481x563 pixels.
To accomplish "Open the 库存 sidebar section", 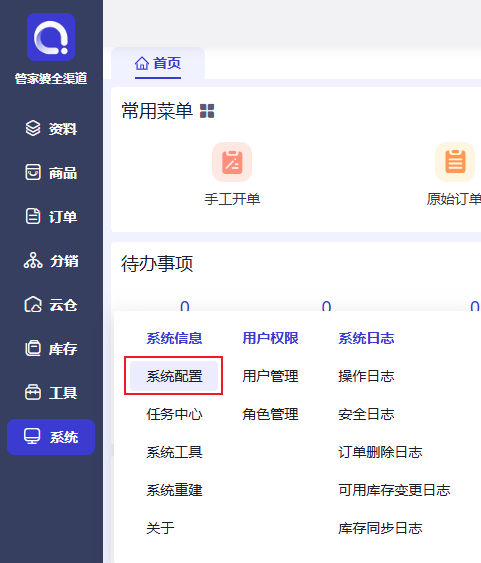I will 51,349.
